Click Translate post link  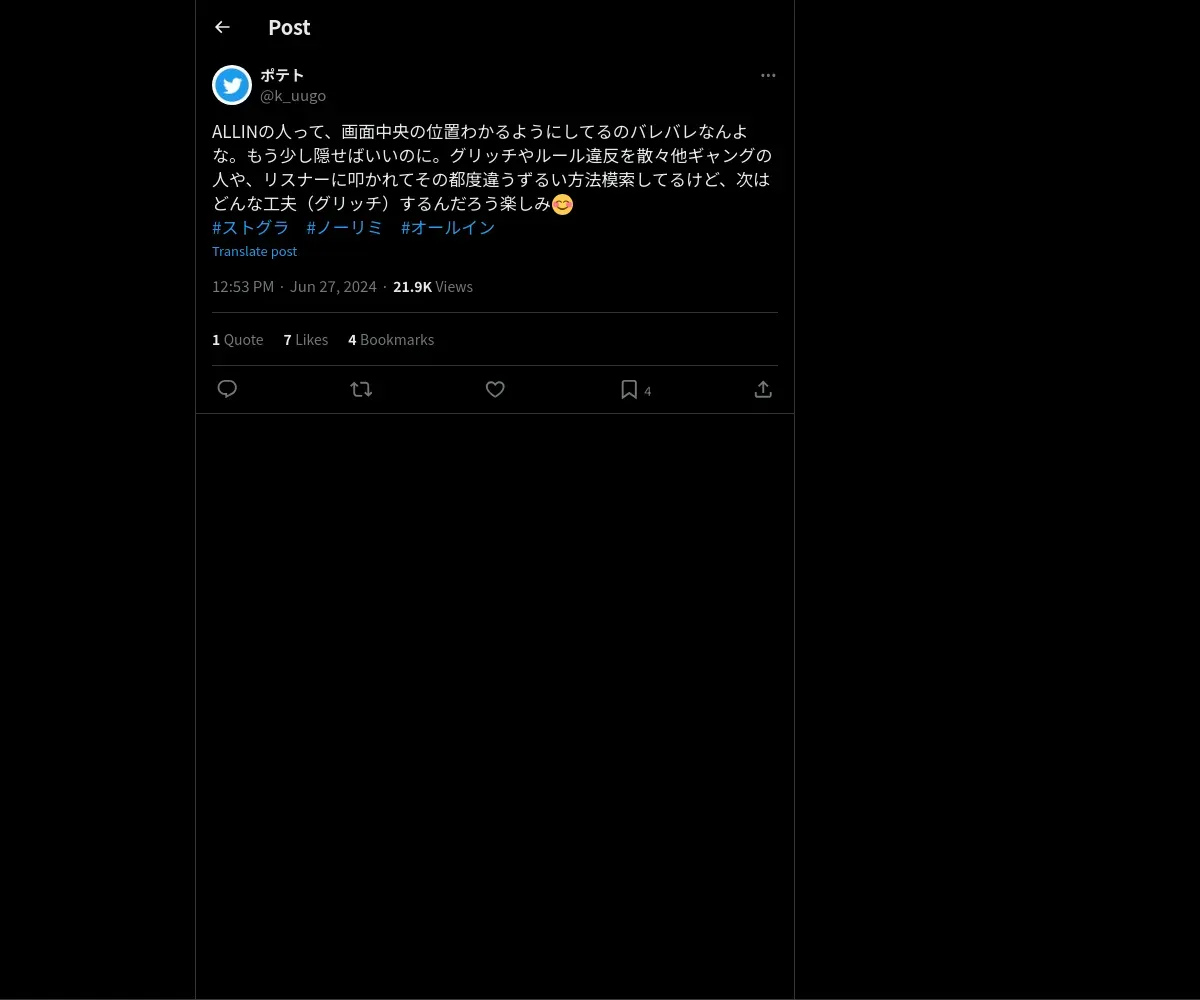254,251
